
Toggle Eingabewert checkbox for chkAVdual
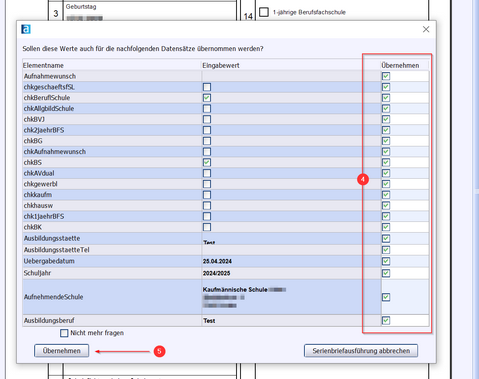207,173
